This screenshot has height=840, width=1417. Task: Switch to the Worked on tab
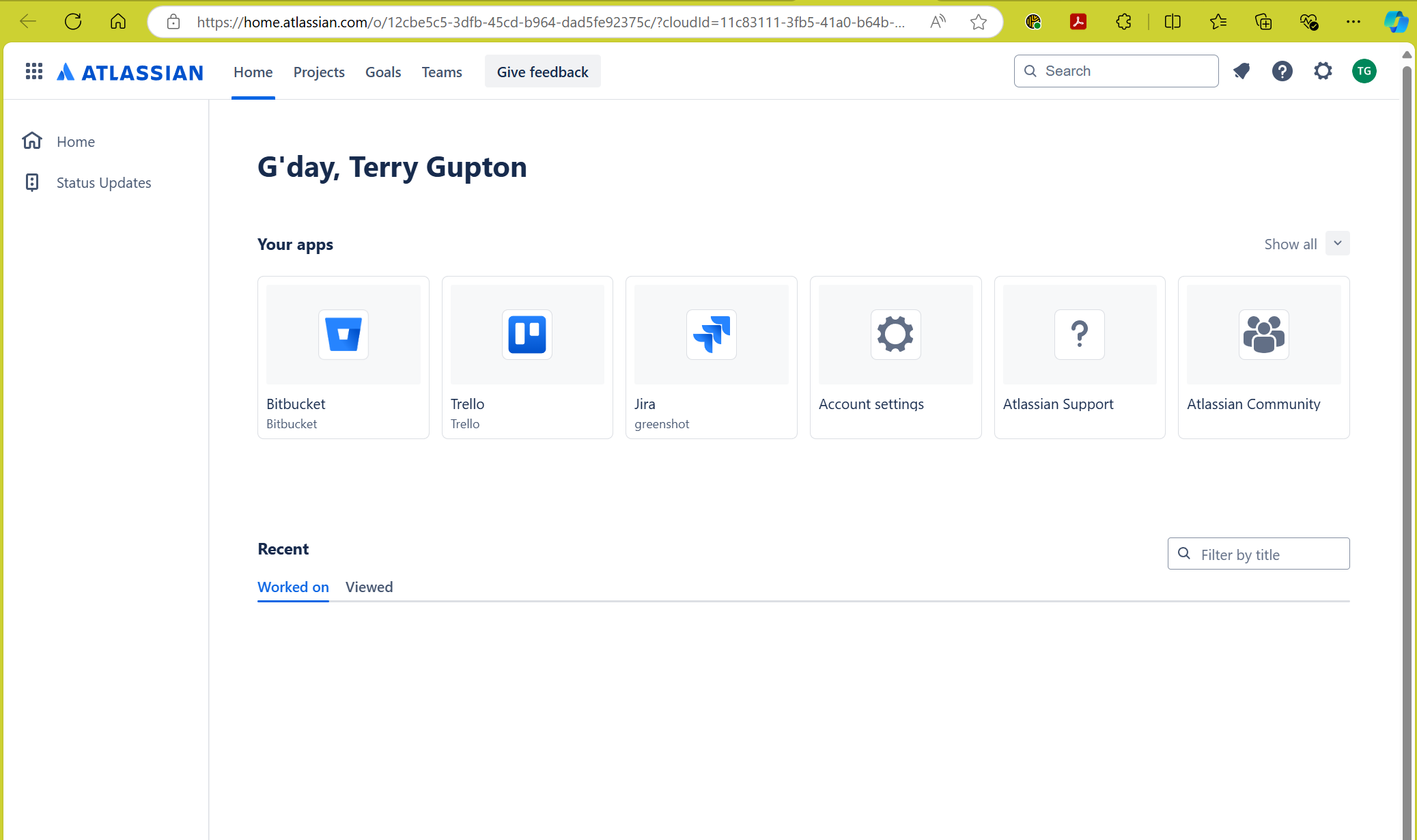pos(293,587)
